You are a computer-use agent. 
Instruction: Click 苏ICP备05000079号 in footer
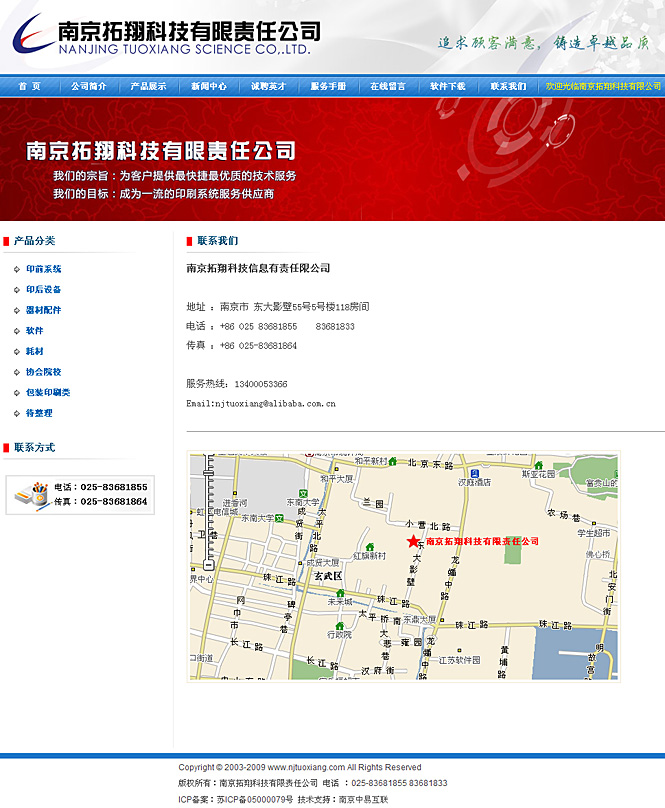coord(255,799)
